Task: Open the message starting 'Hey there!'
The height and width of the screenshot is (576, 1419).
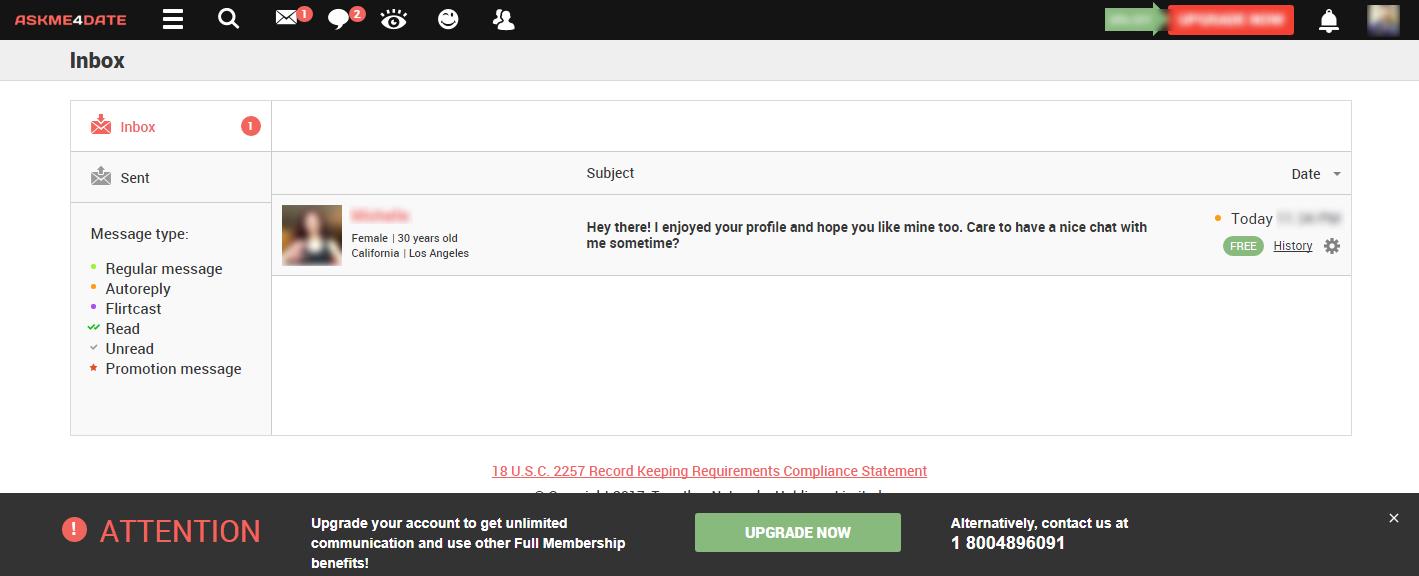Action: [866, 235]
